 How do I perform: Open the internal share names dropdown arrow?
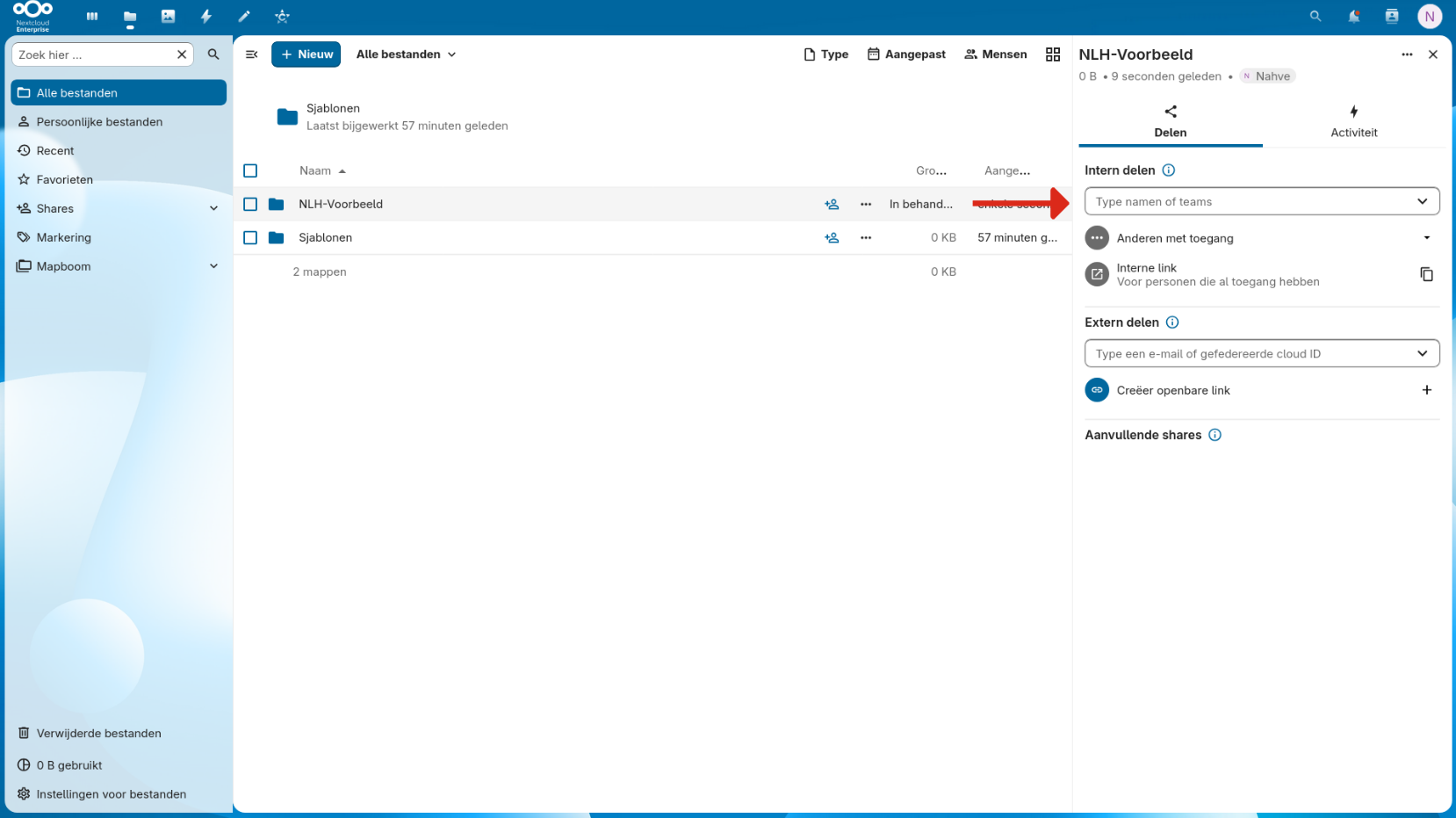[x=1422, y=201]
